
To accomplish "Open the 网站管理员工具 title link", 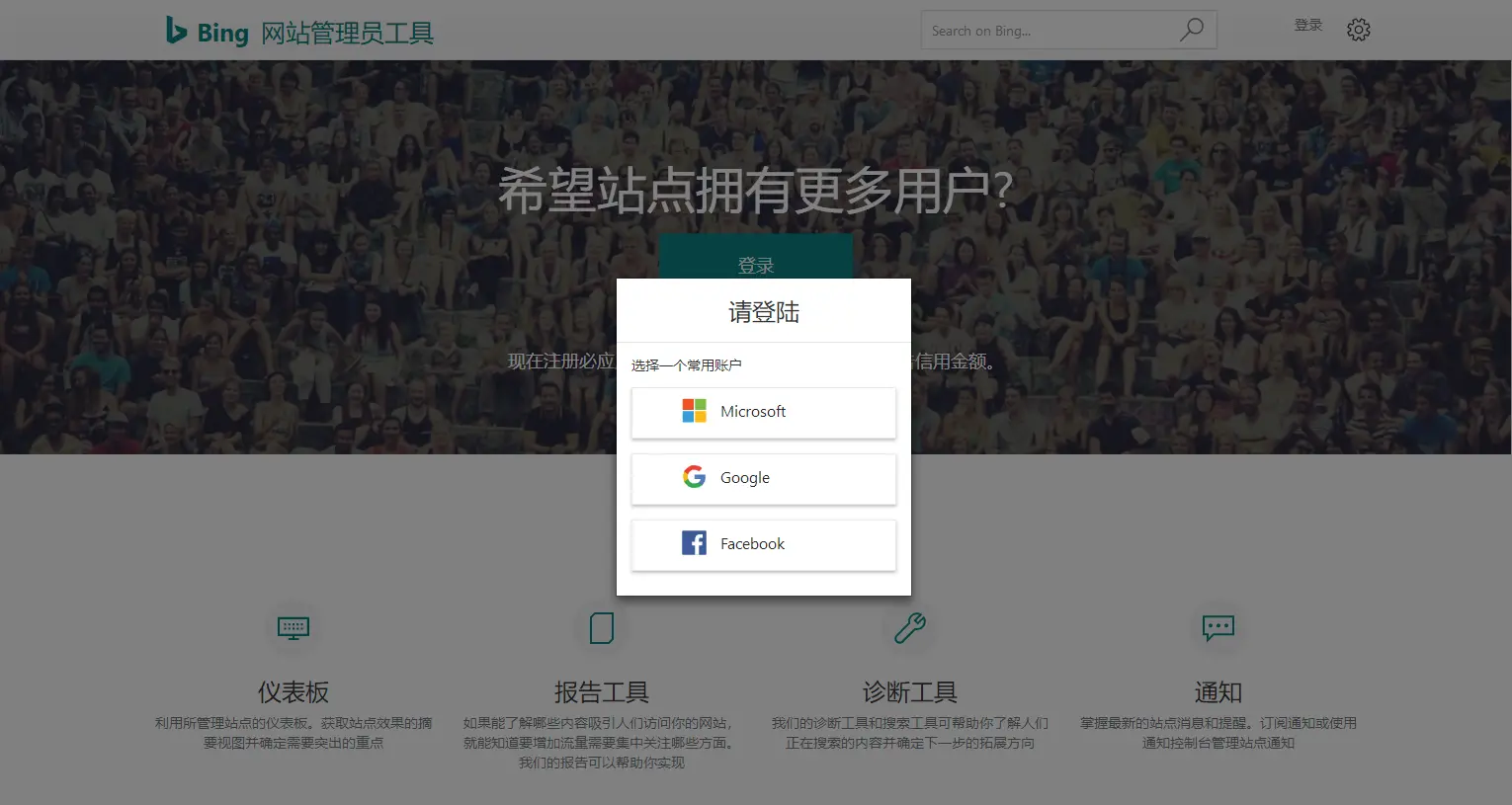I will coord(347,34).
